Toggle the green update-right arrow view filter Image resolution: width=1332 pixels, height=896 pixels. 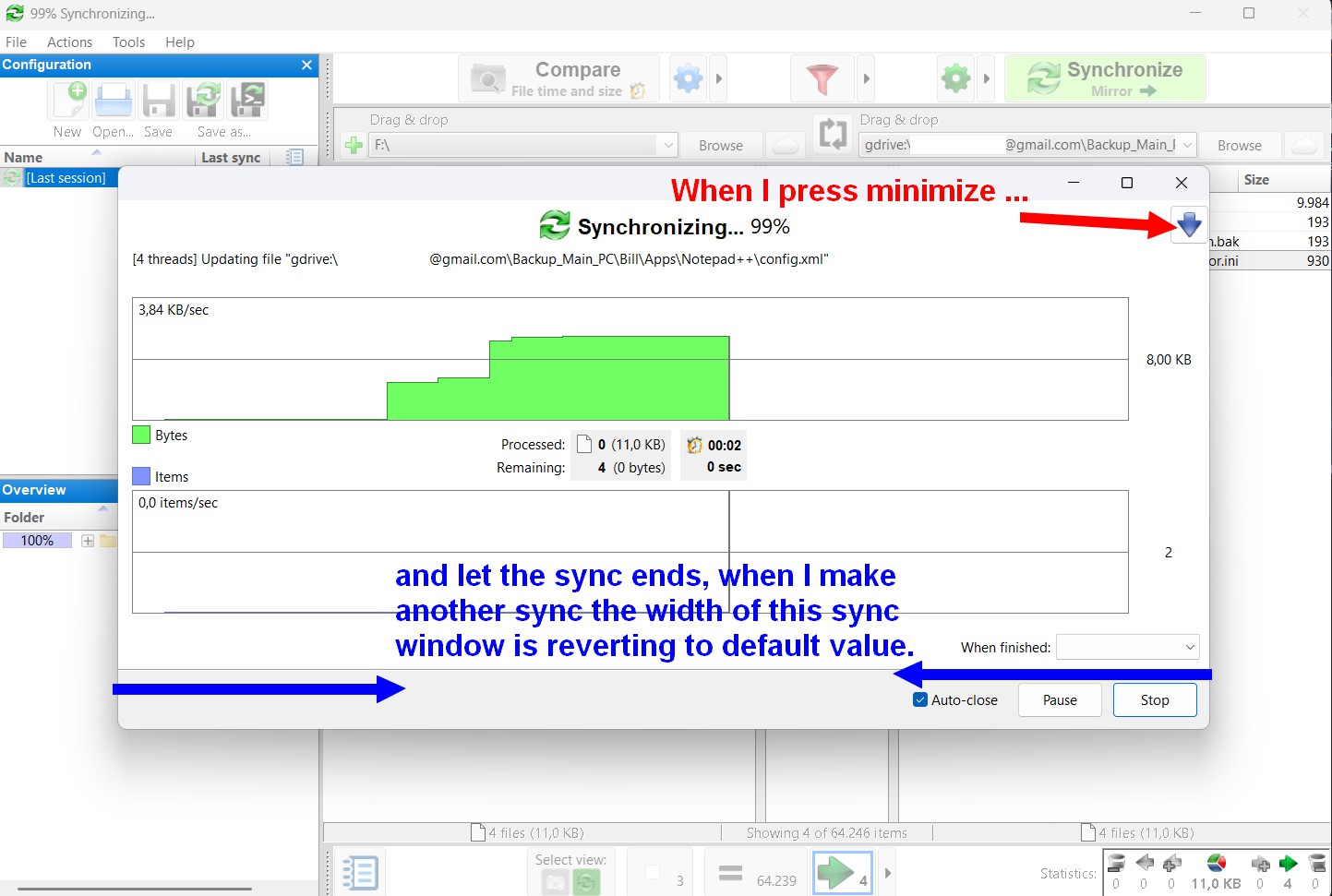(842, 872)
